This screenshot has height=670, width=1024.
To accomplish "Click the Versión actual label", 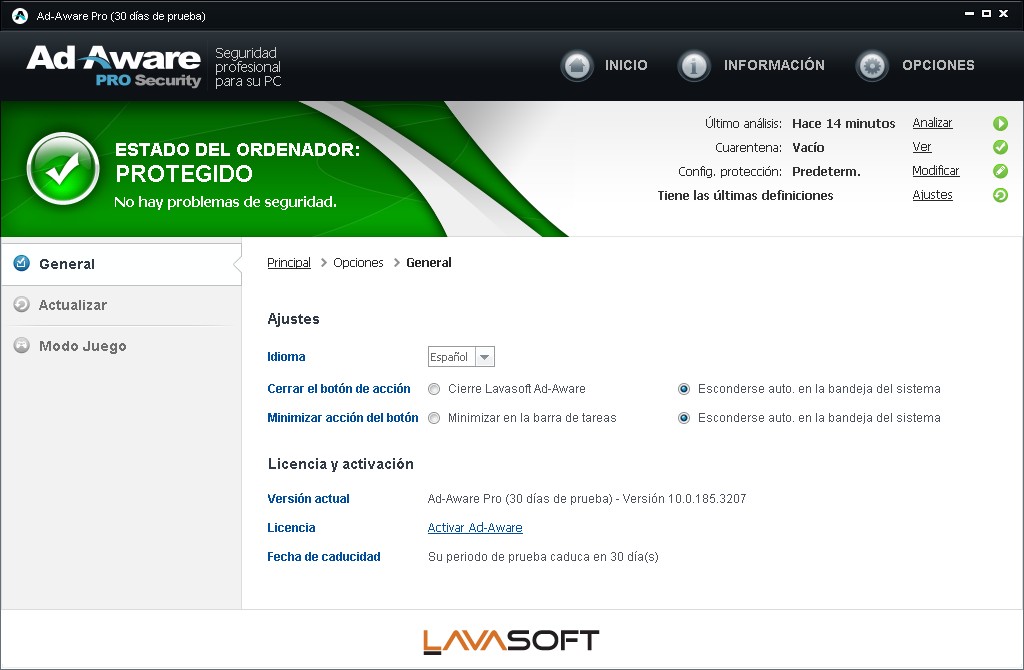I will click(308, 499).
